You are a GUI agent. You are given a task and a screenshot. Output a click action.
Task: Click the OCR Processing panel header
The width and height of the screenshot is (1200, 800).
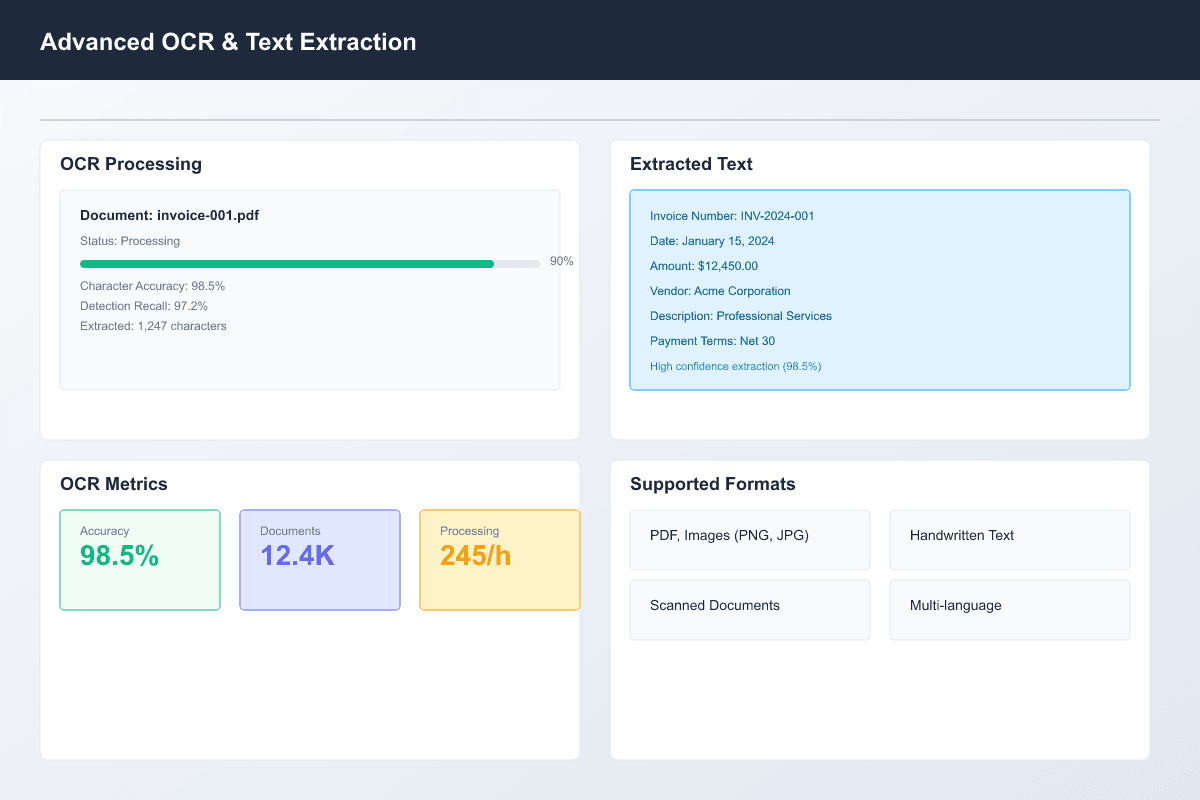[132, 163]
